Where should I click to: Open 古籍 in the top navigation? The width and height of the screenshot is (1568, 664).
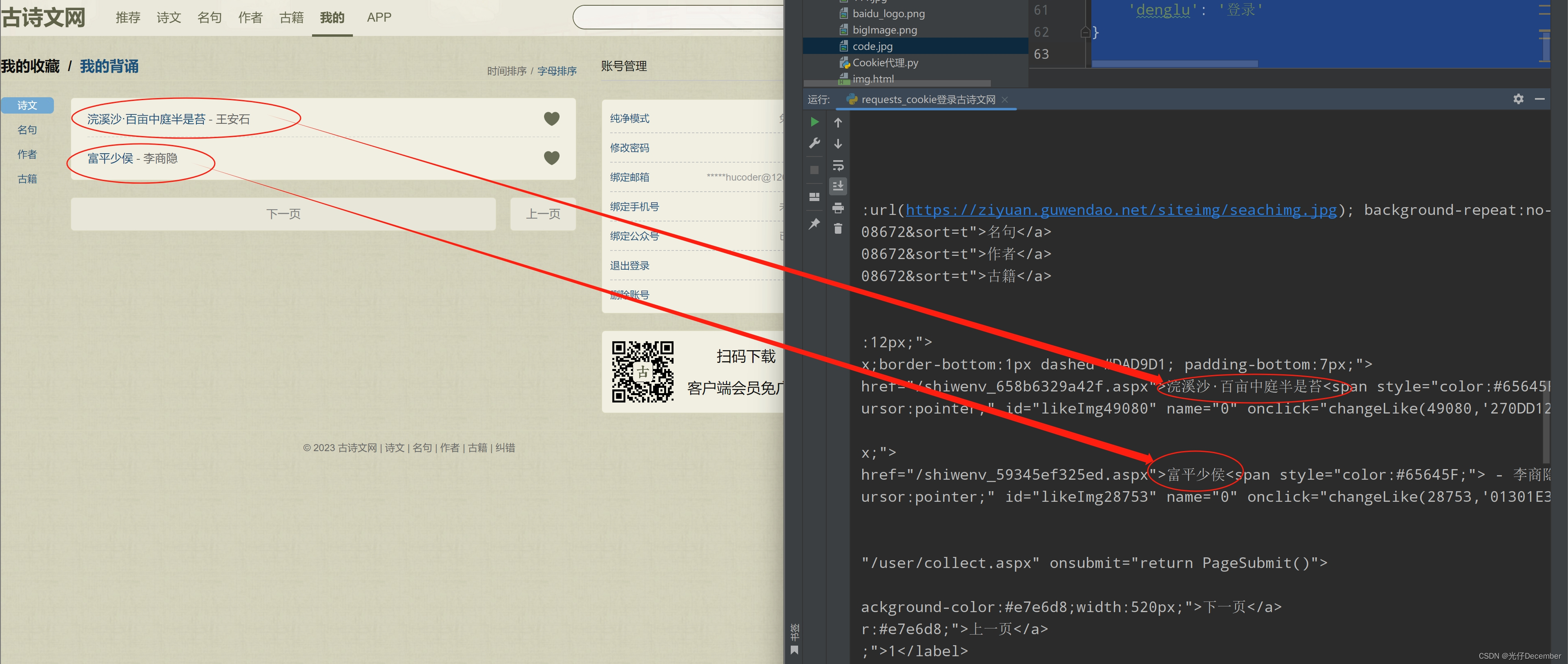pos(291,18)
